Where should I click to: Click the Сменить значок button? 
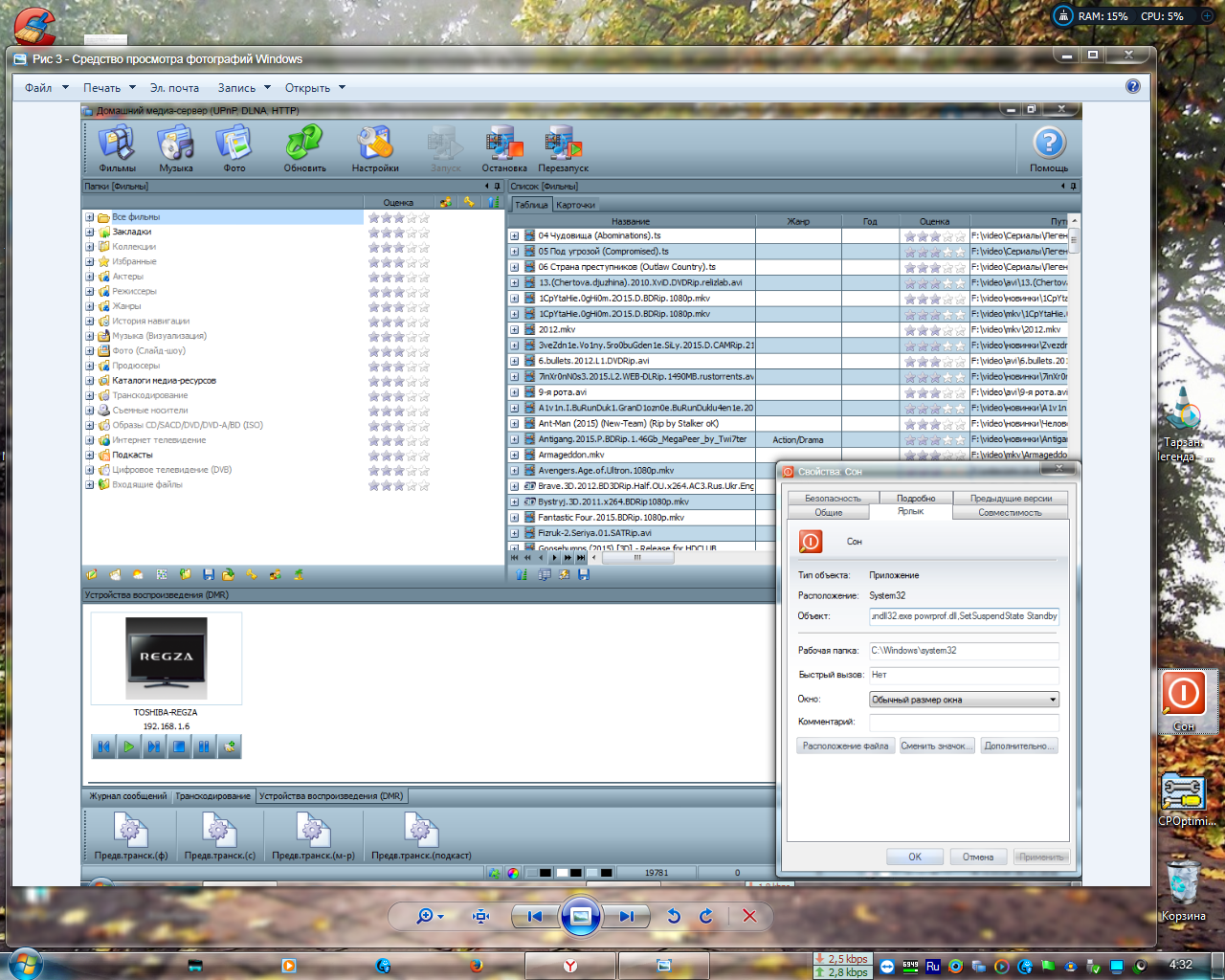936,746
